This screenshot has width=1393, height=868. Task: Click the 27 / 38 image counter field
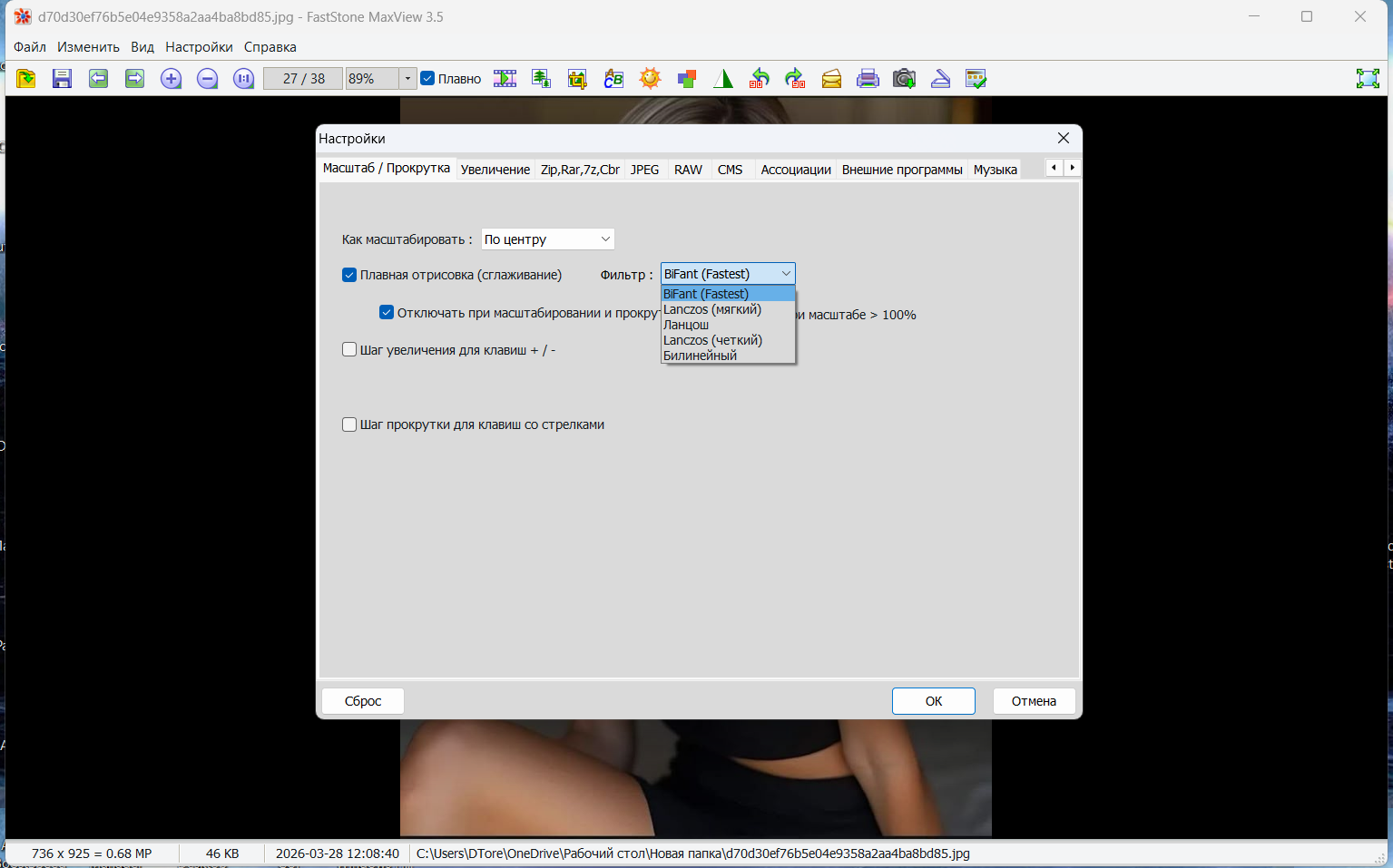(303, 79)
